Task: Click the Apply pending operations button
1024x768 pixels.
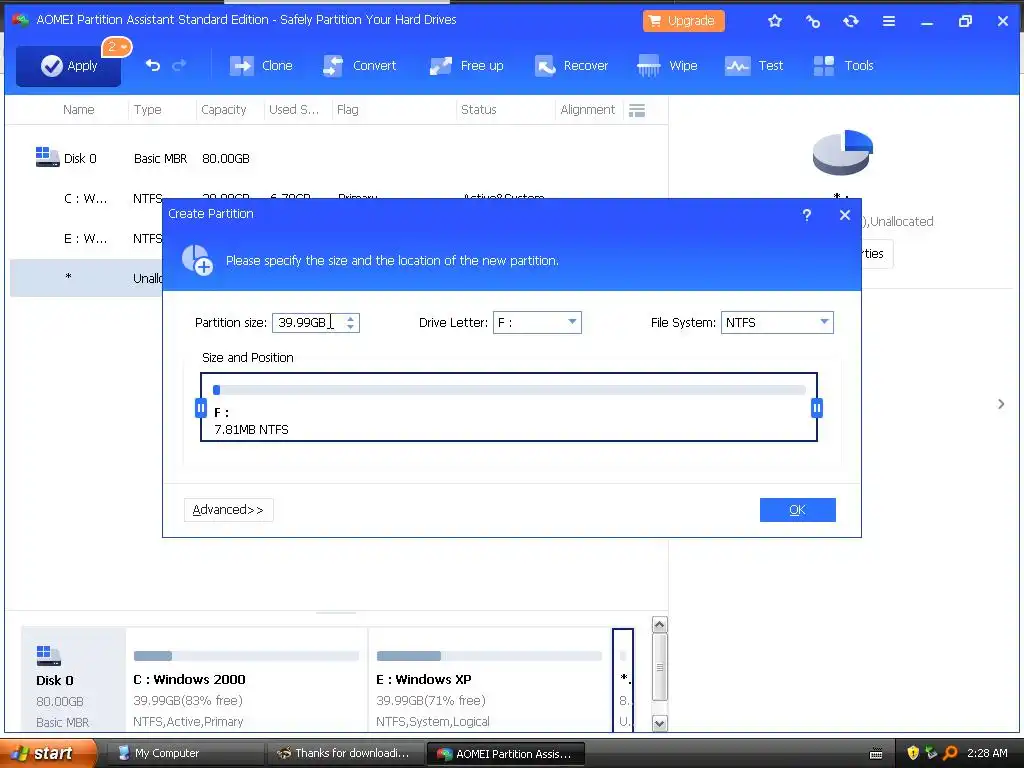Action: pos(69,65)
